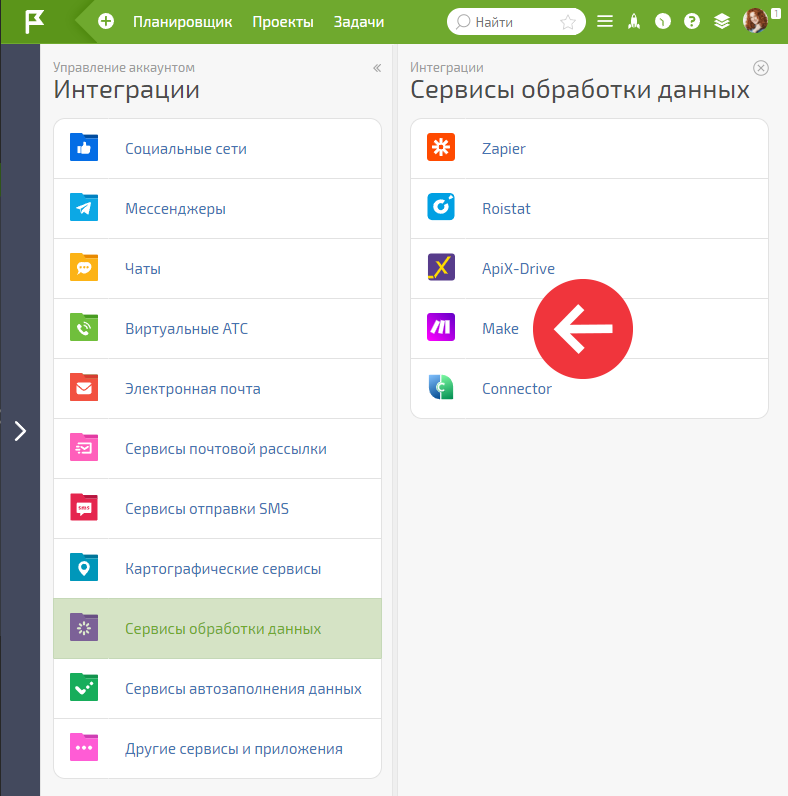The height and width of the screenshot is (796, 788).
Task: Open the Roistat integration
Action: coord(589,209)
